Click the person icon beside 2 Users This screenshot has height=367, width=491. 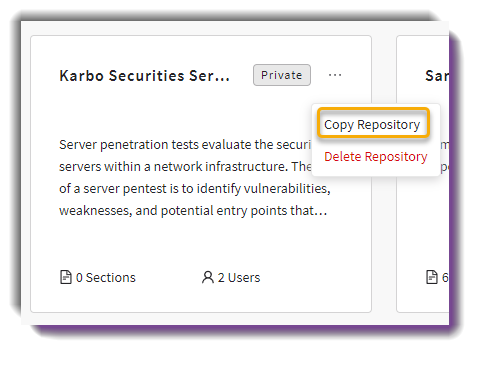click(208, 277)
